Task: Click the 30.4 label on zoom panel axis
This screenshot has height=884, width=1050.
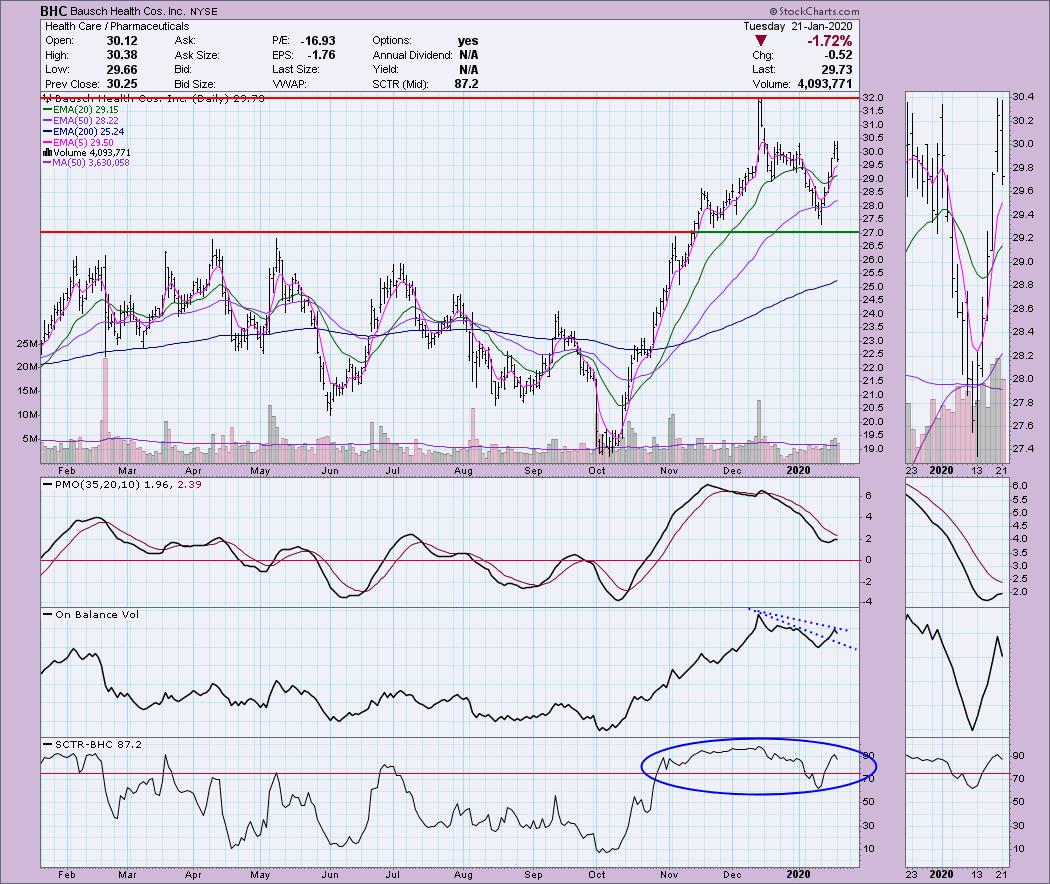Action: 1022,97
